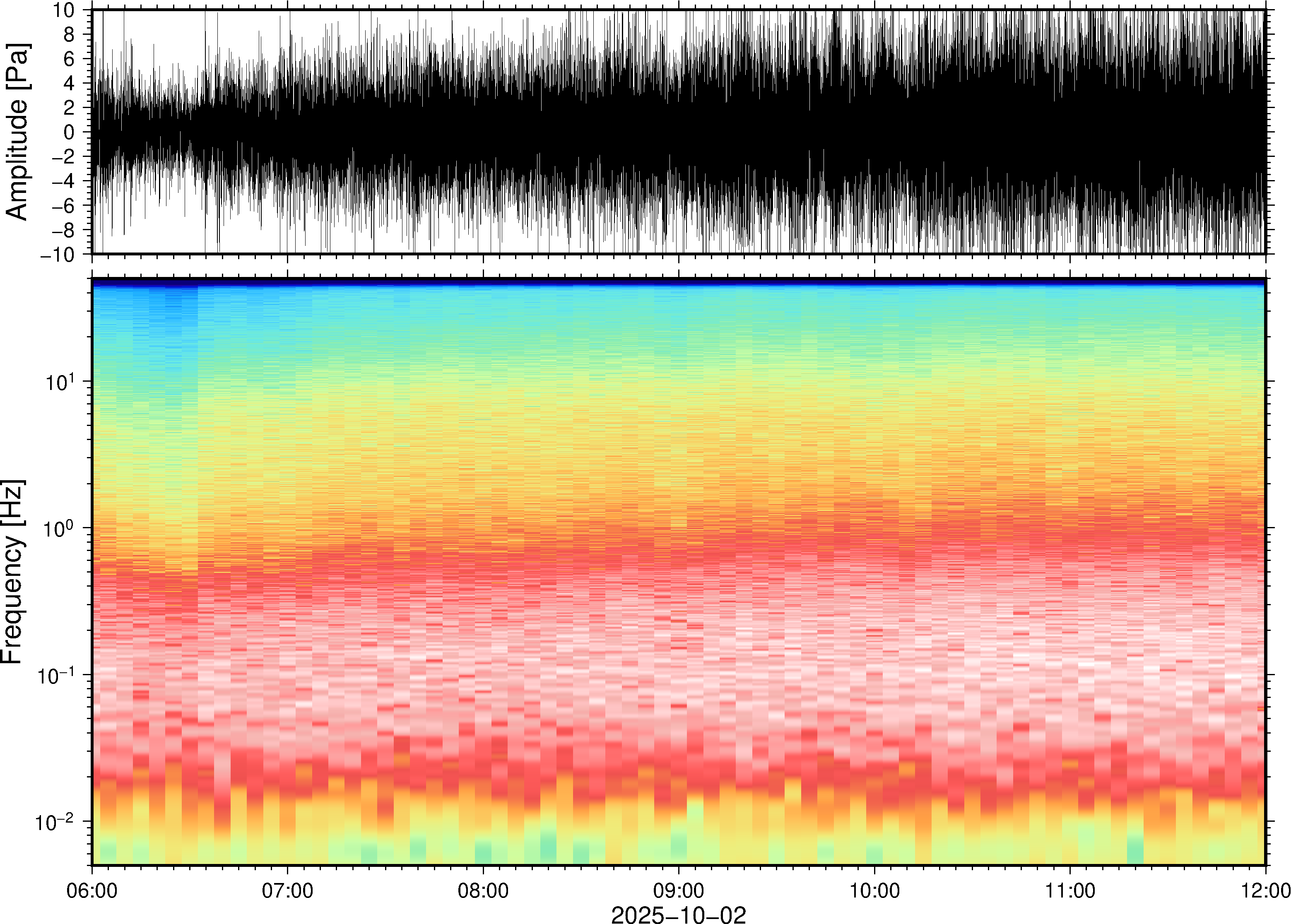This screenshot has height=924, width=1291.
Task: Click the 12:00 time axis label
Action: 1265,890
